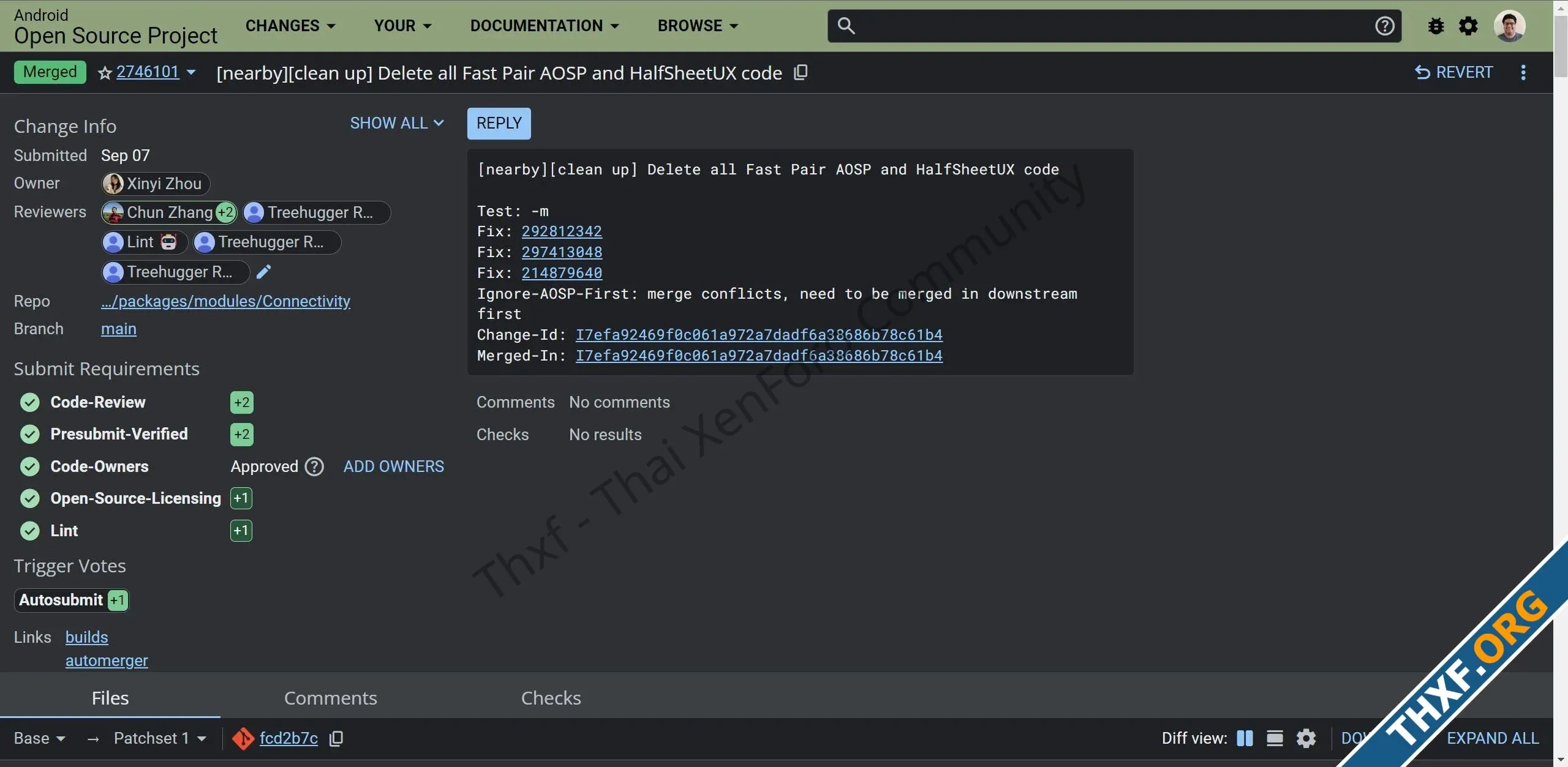Click the git commit icon beside fcd2b7c
Viewport: 1568px width, 767px height.
tap(243, 739)
